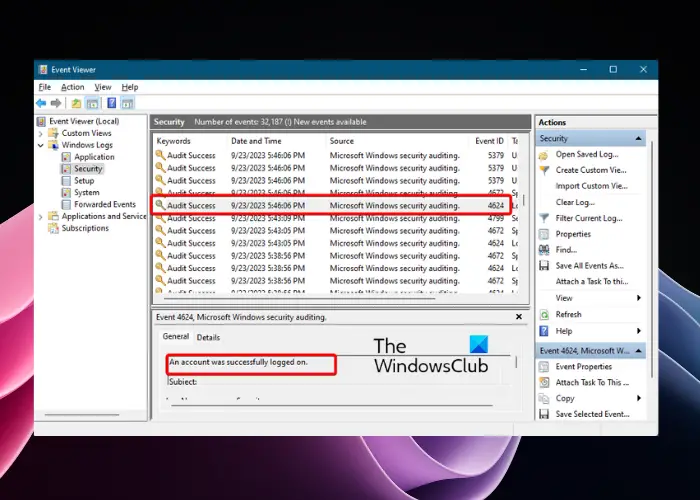Switch to the Details tab
This screenshot has width=700, height=500.
click(x=208, y=338)
